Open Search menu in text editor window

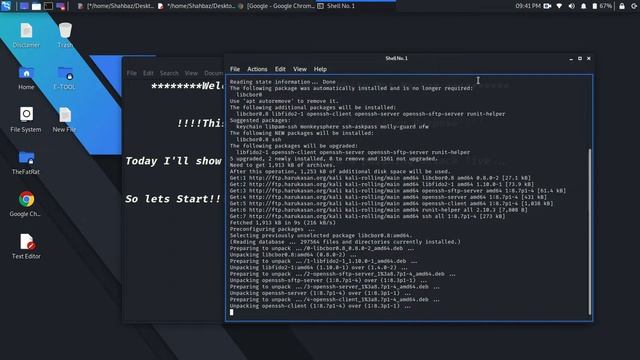(169, 73)
